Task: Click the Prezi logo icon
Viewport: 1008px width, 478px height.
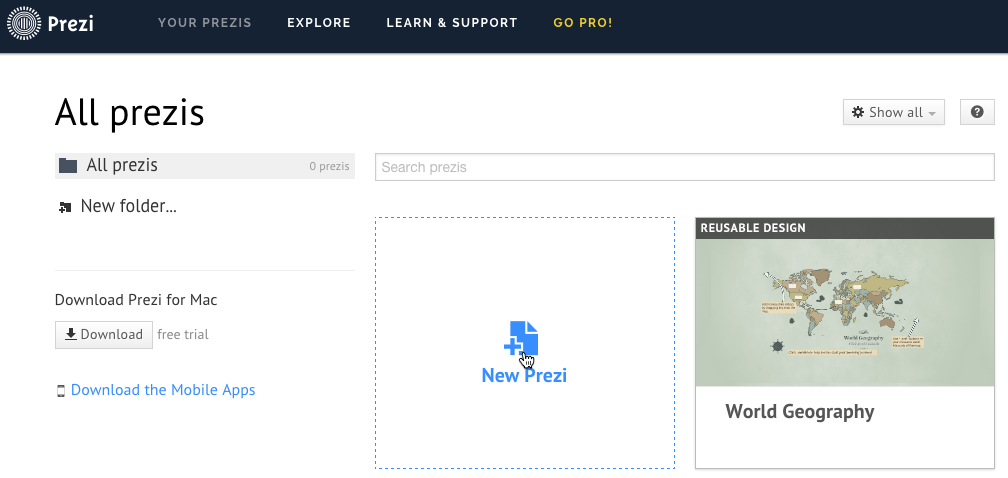Action: coord(24,23)
